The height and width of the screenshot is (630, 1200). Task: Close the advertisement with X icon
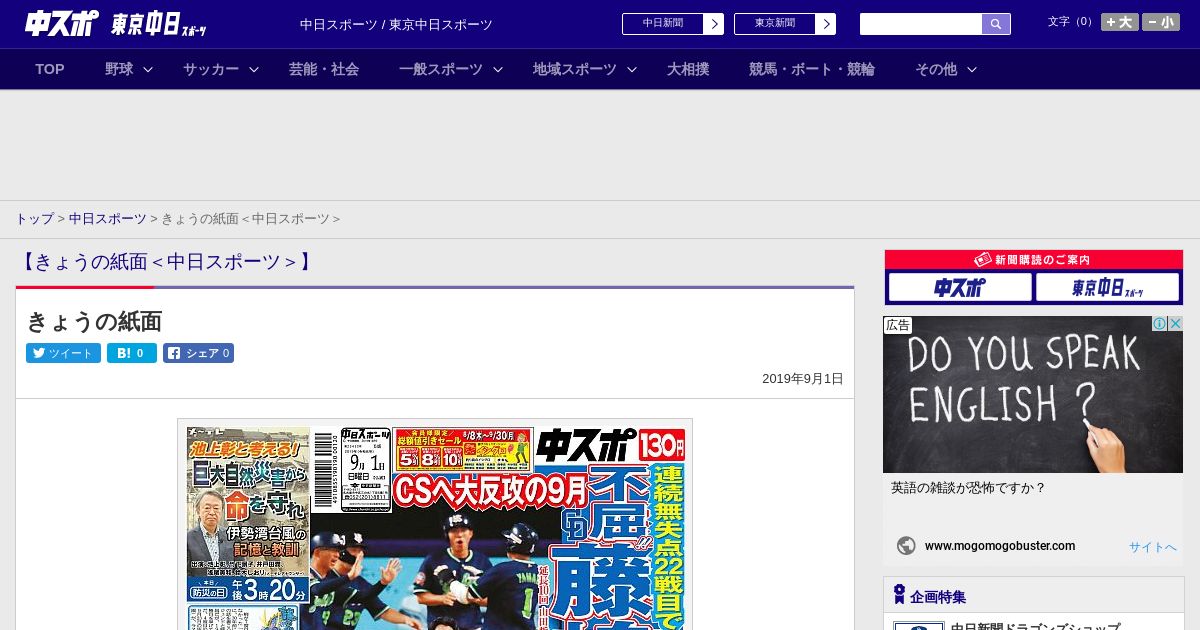point(1176,324)
